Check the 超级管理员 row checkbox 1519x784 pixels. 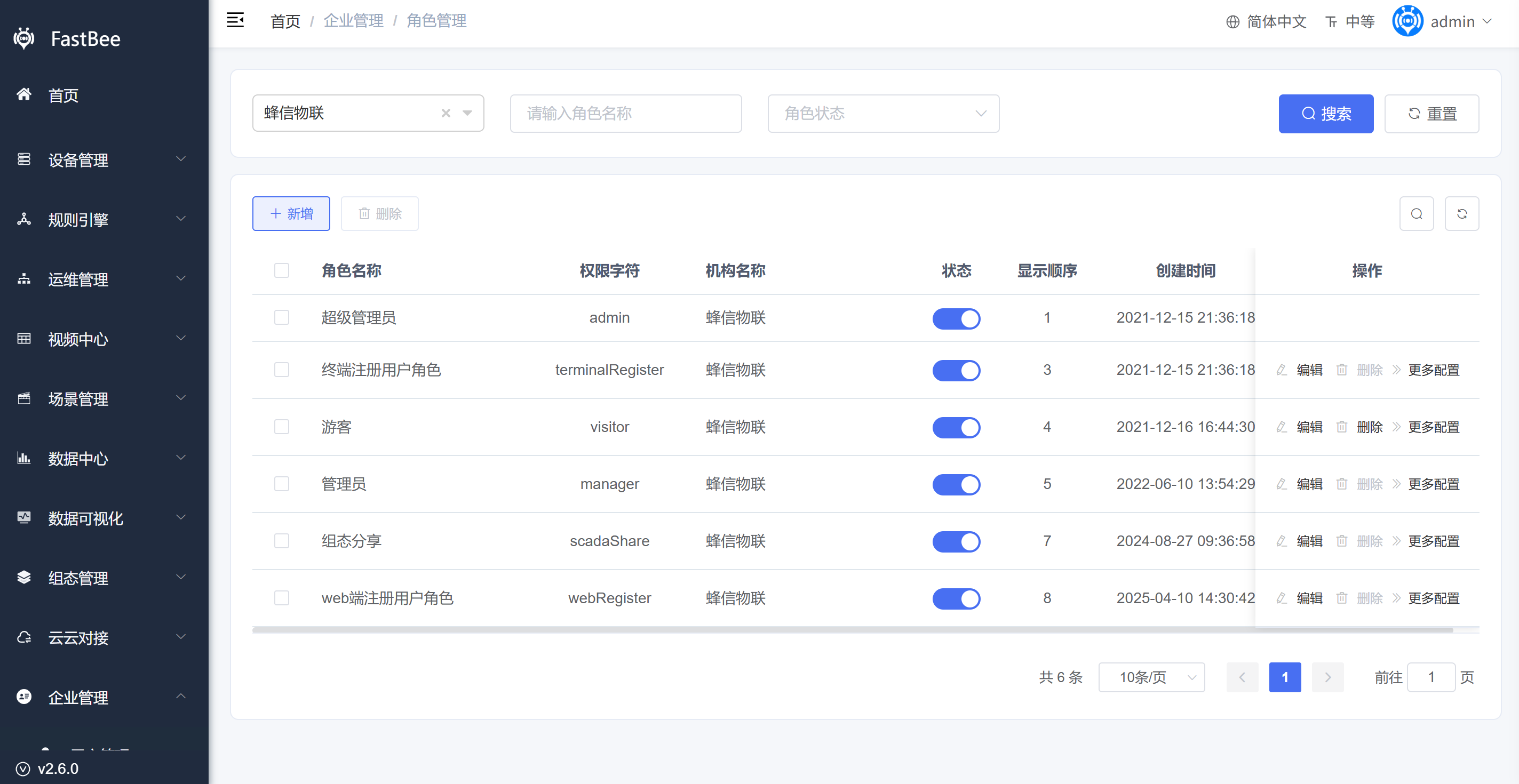pyautogui.click(x=282, y=318)
